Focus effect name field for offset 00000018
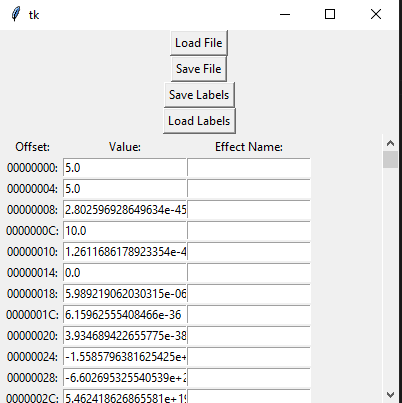 (x=249, y=293)
